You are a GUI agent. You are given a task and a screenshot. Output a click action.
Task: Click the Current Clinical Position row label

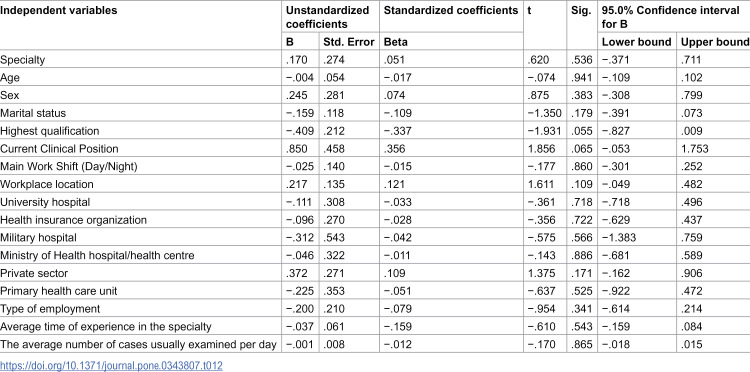point(59,149)
